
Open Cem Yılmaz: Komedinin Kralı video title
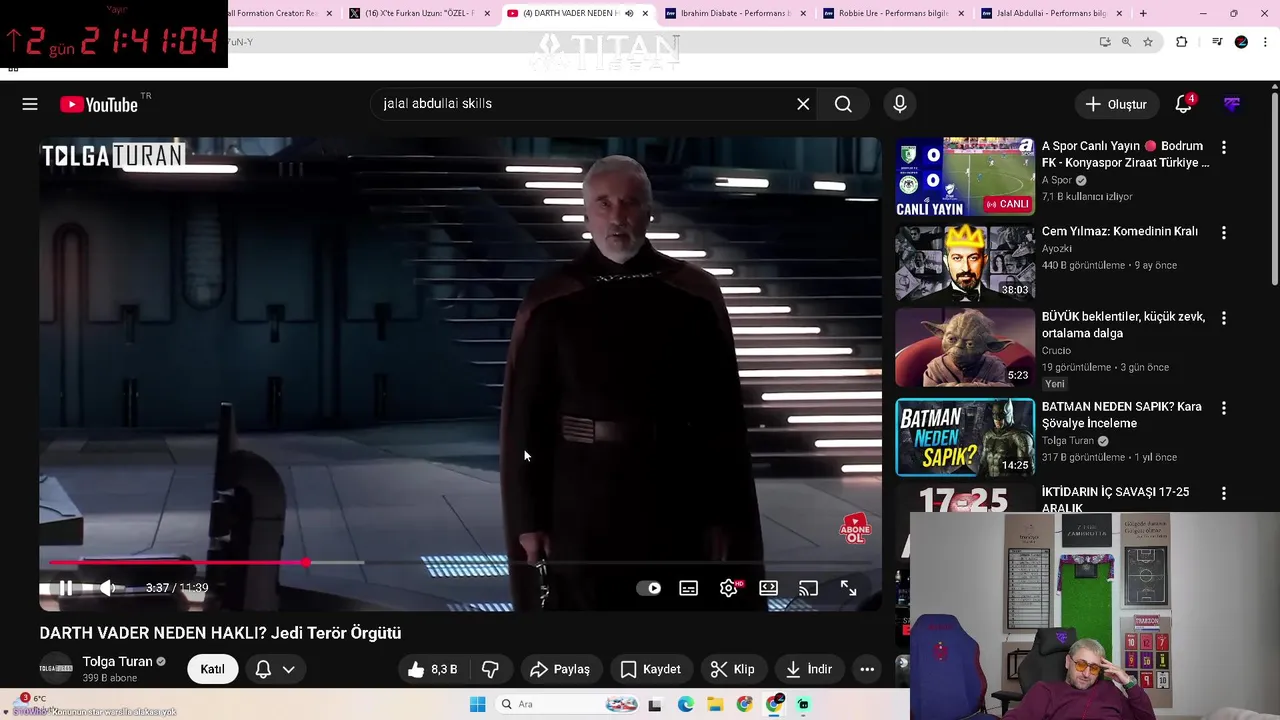(1119, 231)
